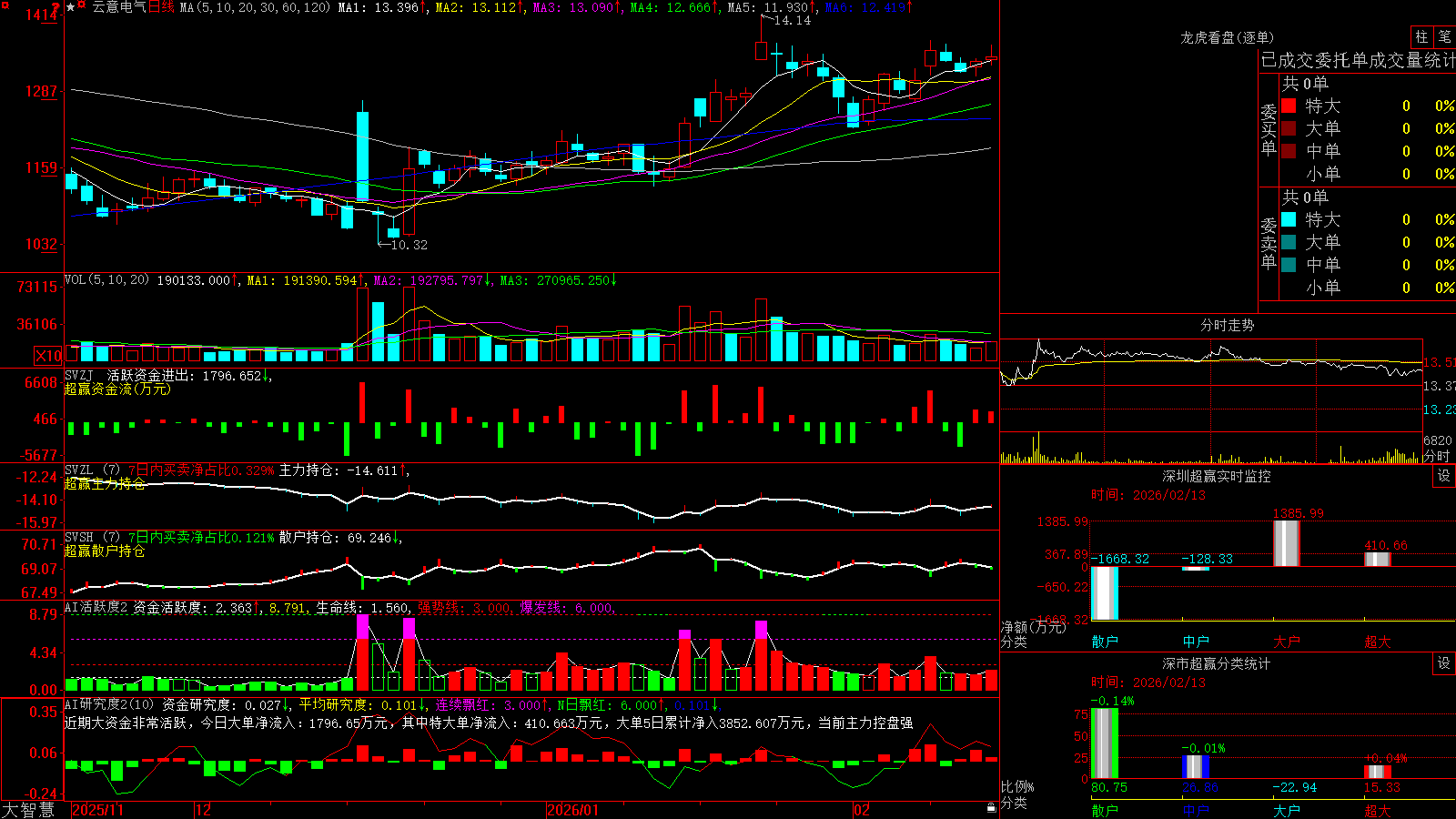This screenshot has height=819, width=1456.
Task: Click the AI活跃度2 indicator label
Action: click(96, 607)
